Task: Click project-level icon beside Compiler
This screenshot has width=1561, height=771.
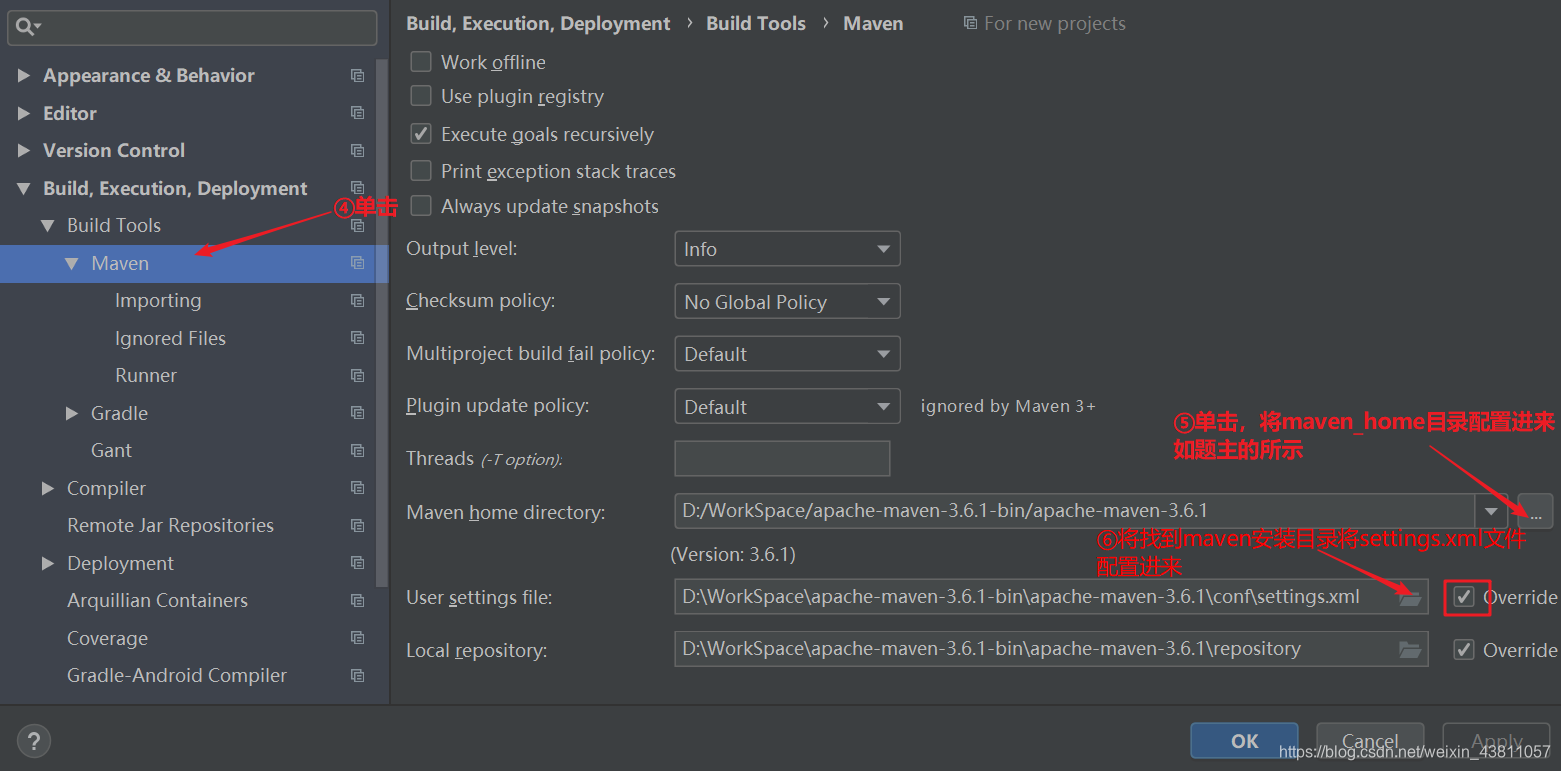Action: (357, 488)
